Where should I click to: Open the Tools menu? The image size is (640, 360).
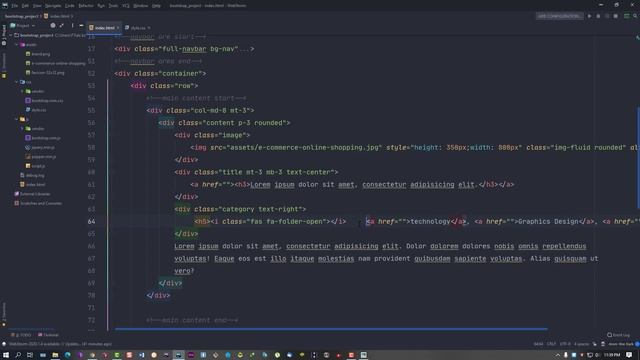[x=113, y=6]
